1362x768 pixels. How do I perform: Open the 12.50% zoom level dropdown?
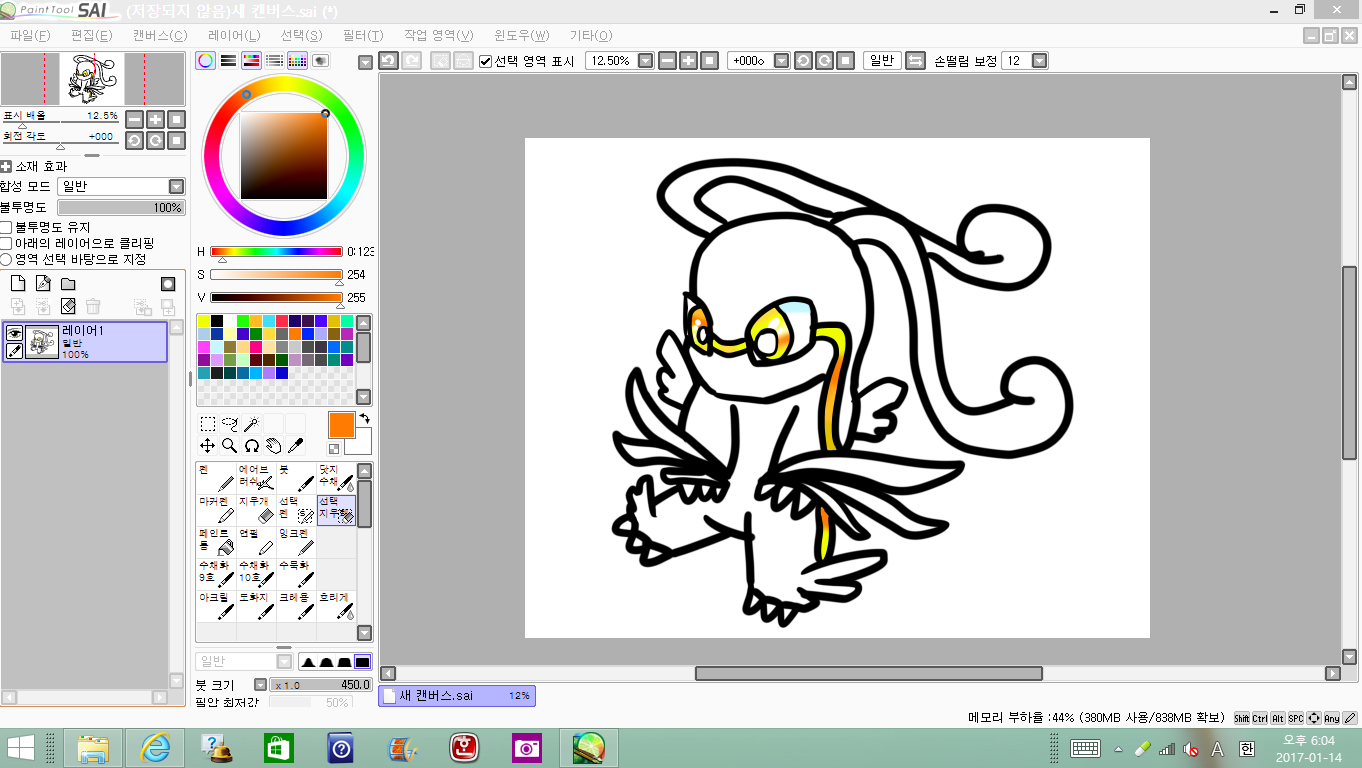pos(645,61)
